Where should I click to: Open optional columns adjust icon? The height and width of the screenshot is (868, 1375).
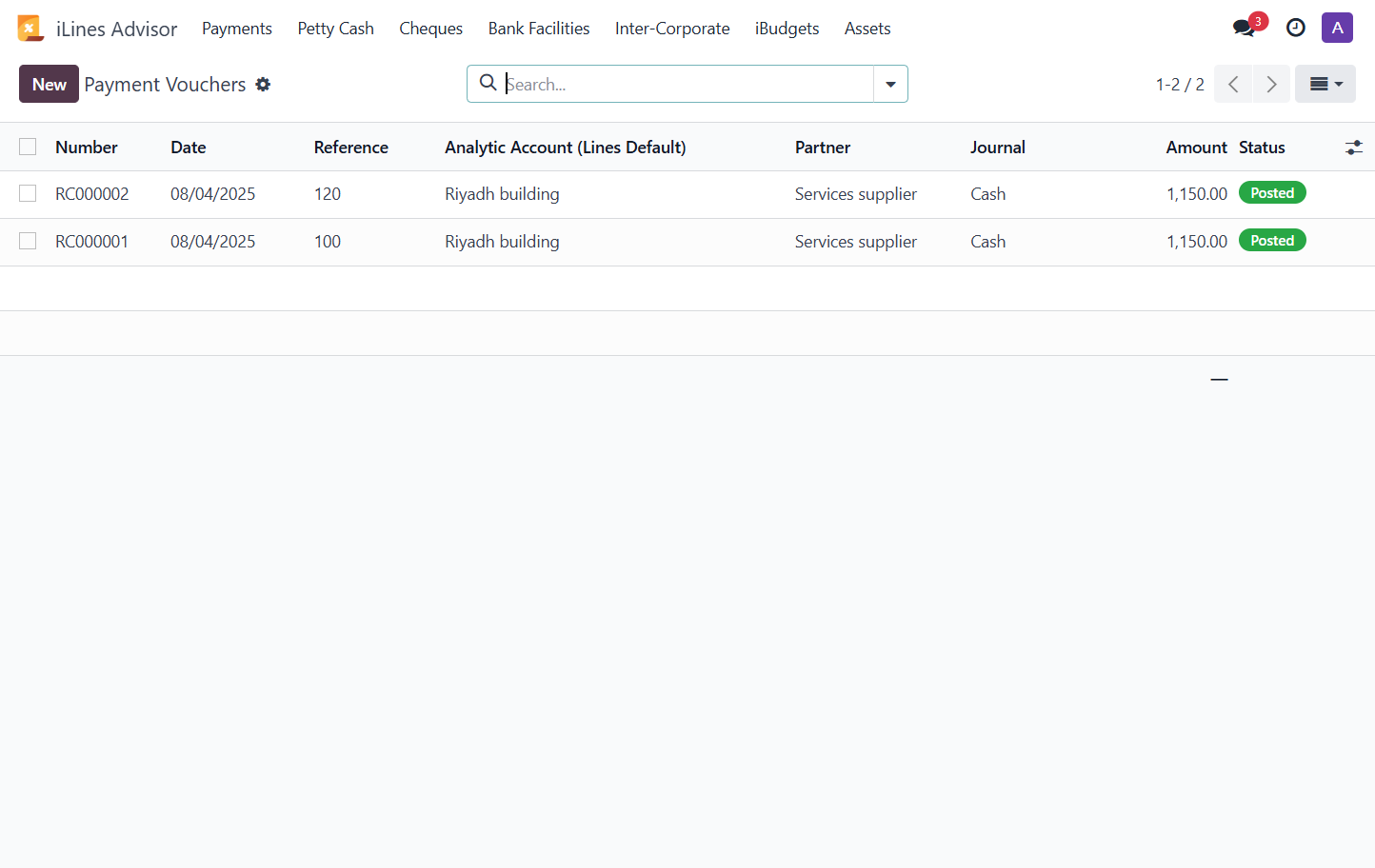click(1353, 148)
